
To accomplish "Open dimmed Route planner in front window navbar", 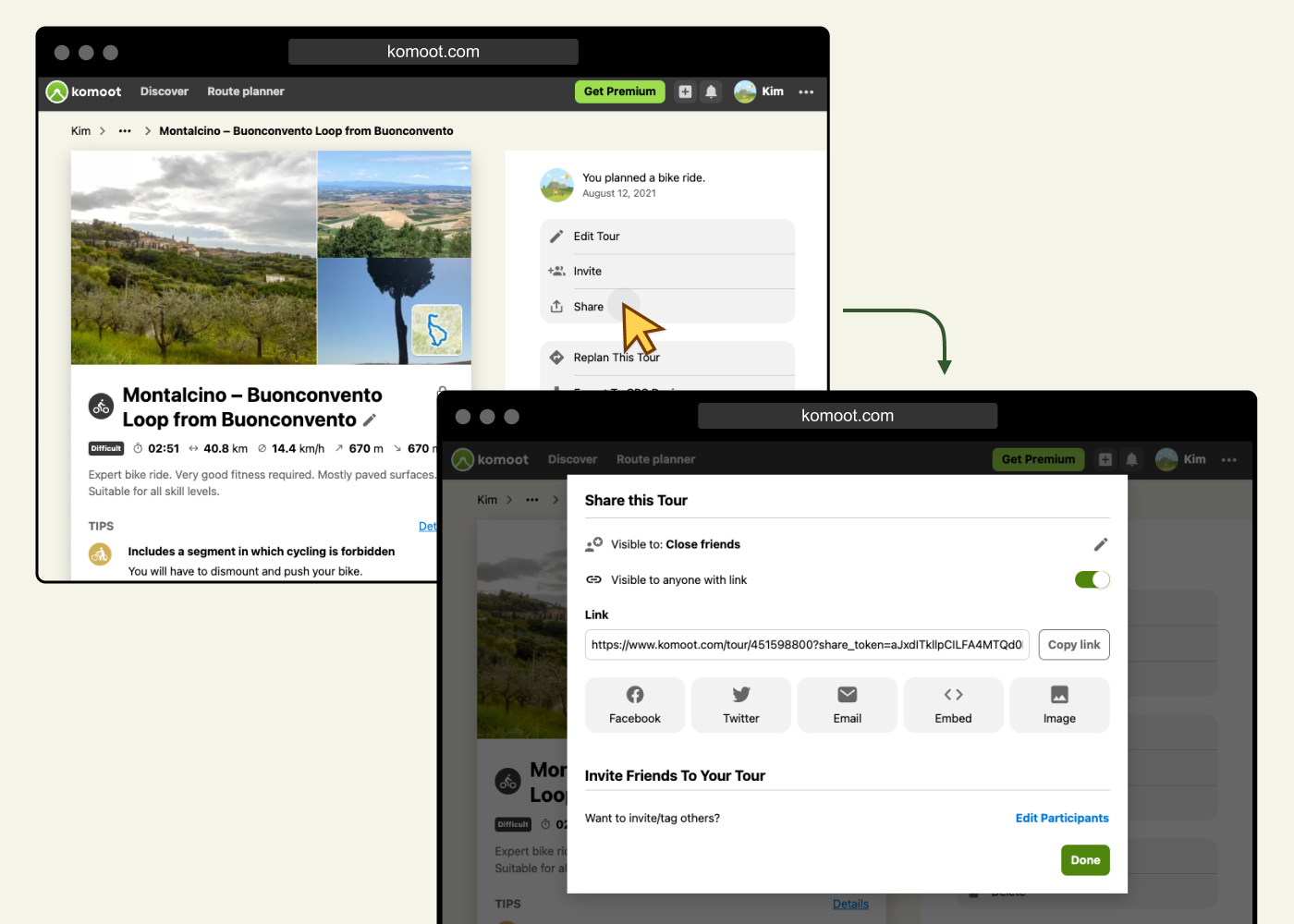I will pyautogui.click(x=656, y=459).
